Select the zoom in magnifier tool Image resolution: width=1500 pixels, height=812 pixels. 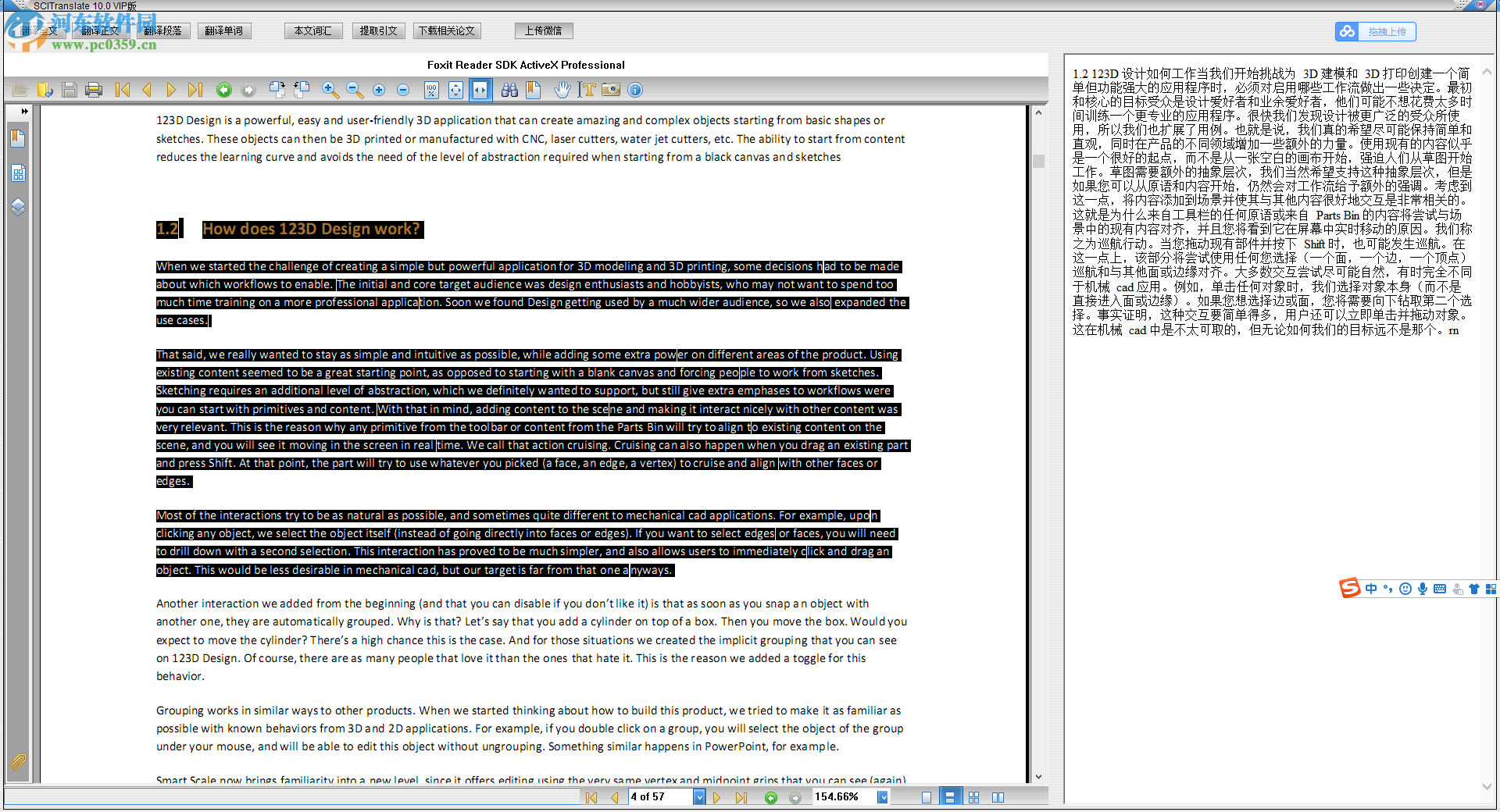click(330, 91)
